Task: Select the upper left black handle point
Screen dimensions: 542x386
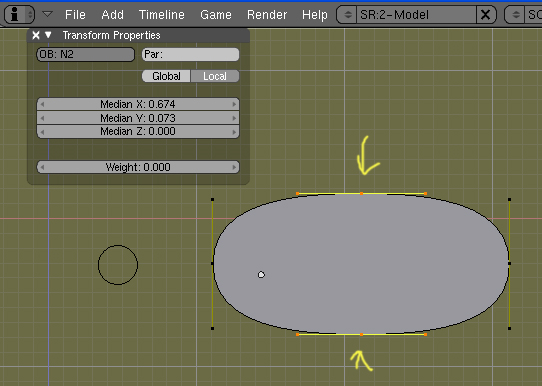Action: tap(212, 199)
